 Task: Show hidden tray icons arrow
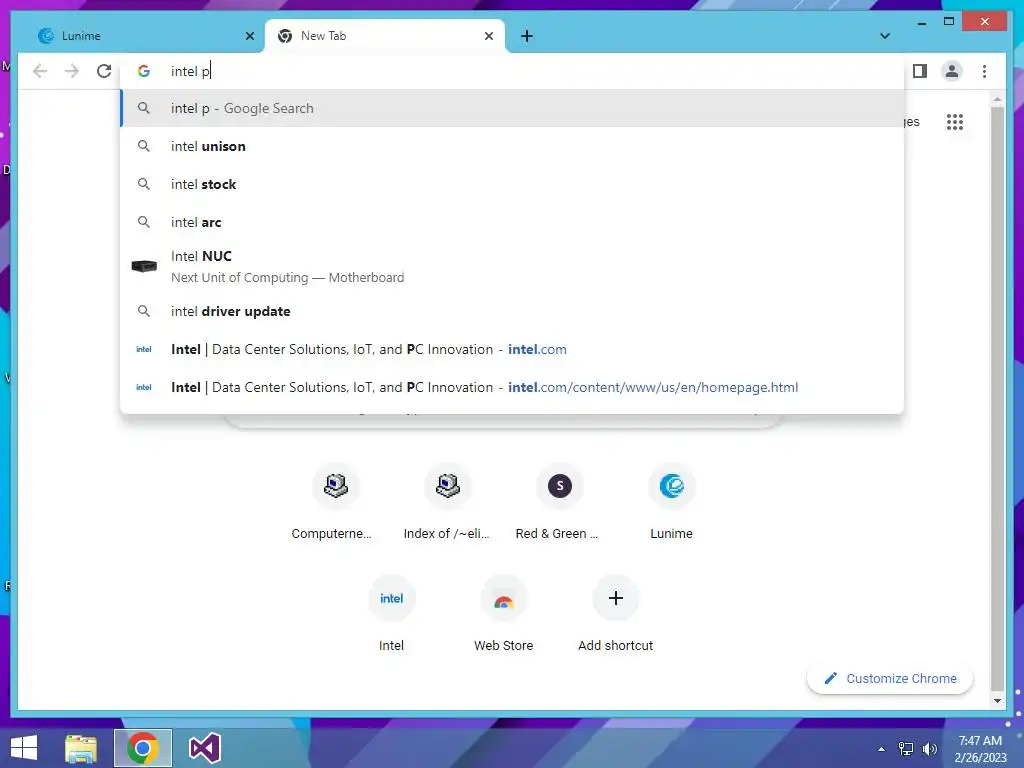click(x=882, y=749)
